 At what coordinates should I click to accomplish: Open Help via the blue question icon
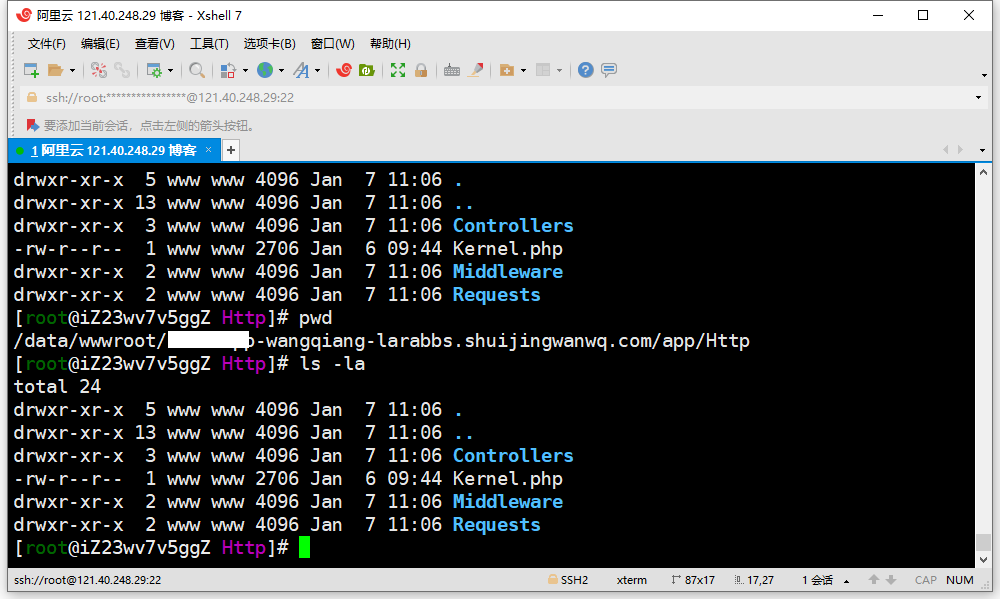(x=586, y=70)
